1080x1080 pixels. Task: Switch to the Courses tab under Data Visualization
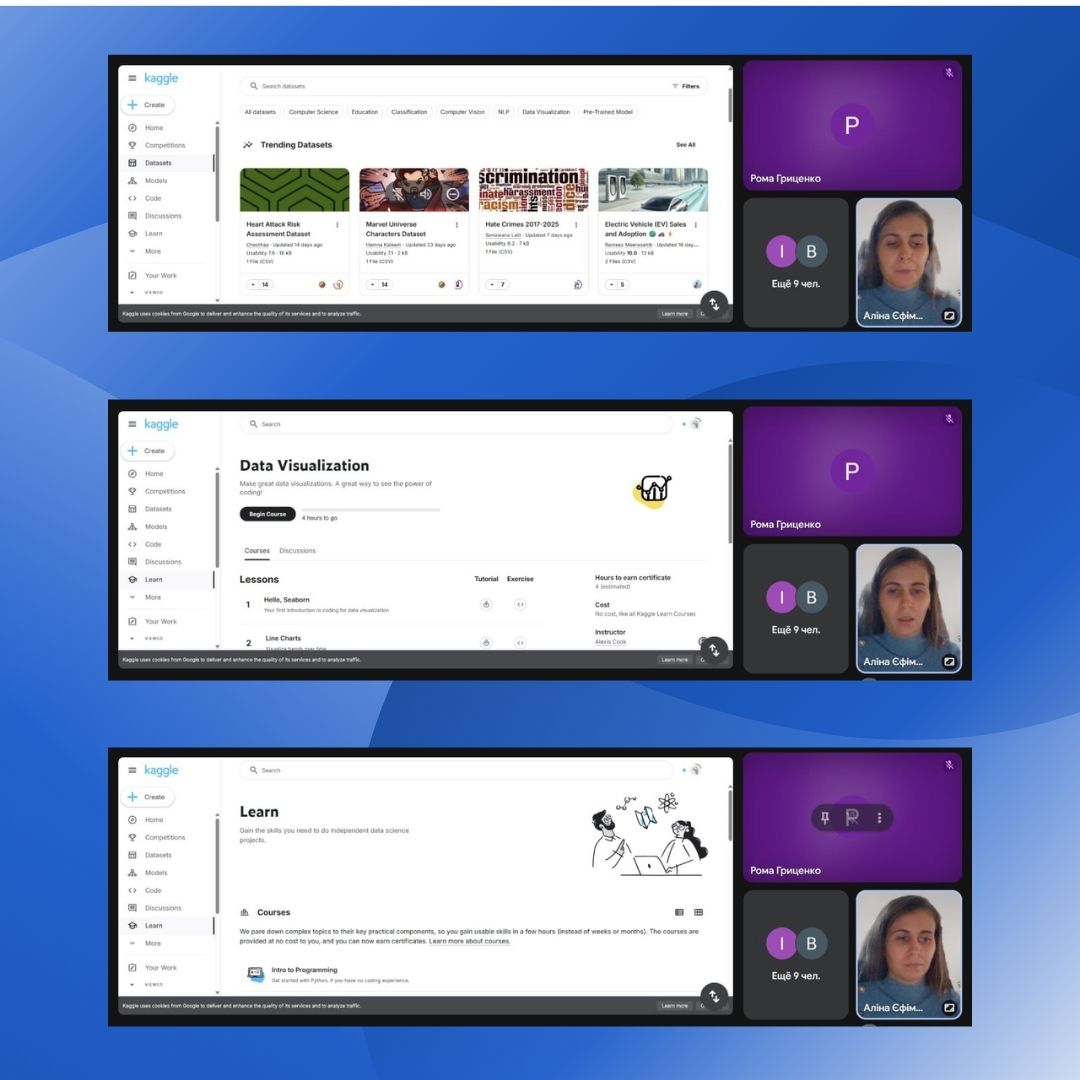click(x=257, y=551)
